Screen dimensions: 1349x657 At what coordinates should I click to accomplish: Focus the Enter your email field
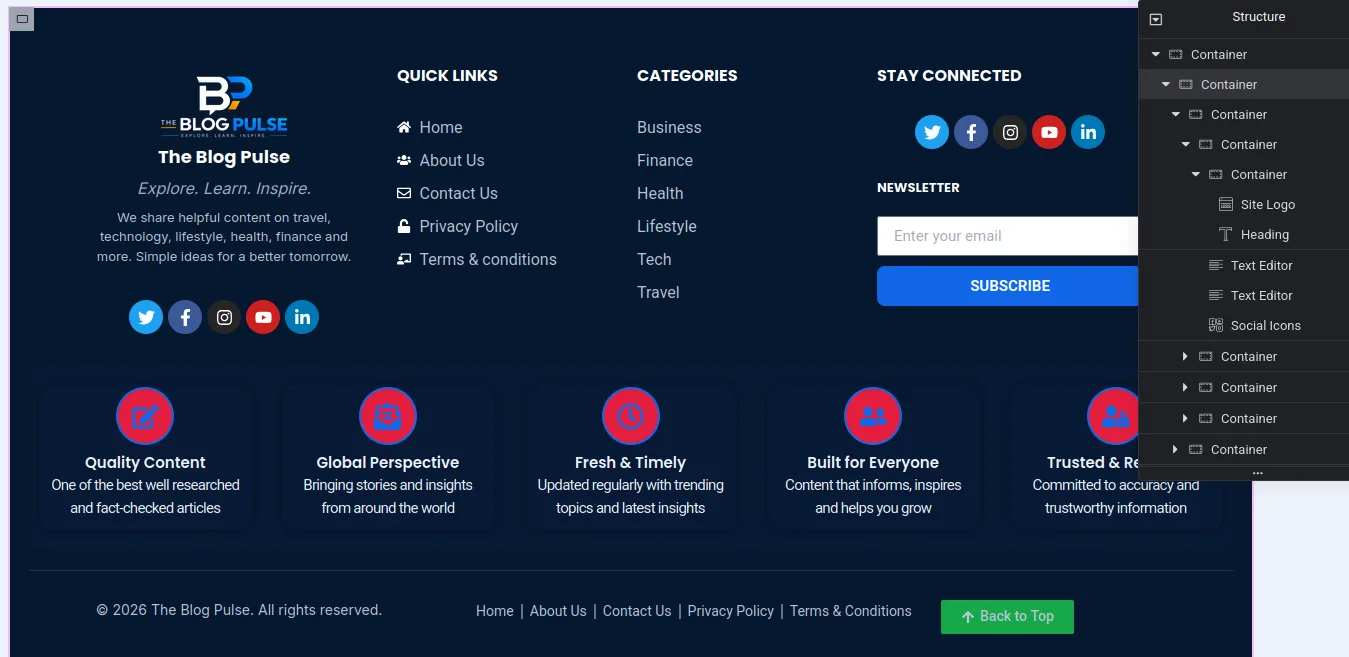click(x=1008, y=236)
